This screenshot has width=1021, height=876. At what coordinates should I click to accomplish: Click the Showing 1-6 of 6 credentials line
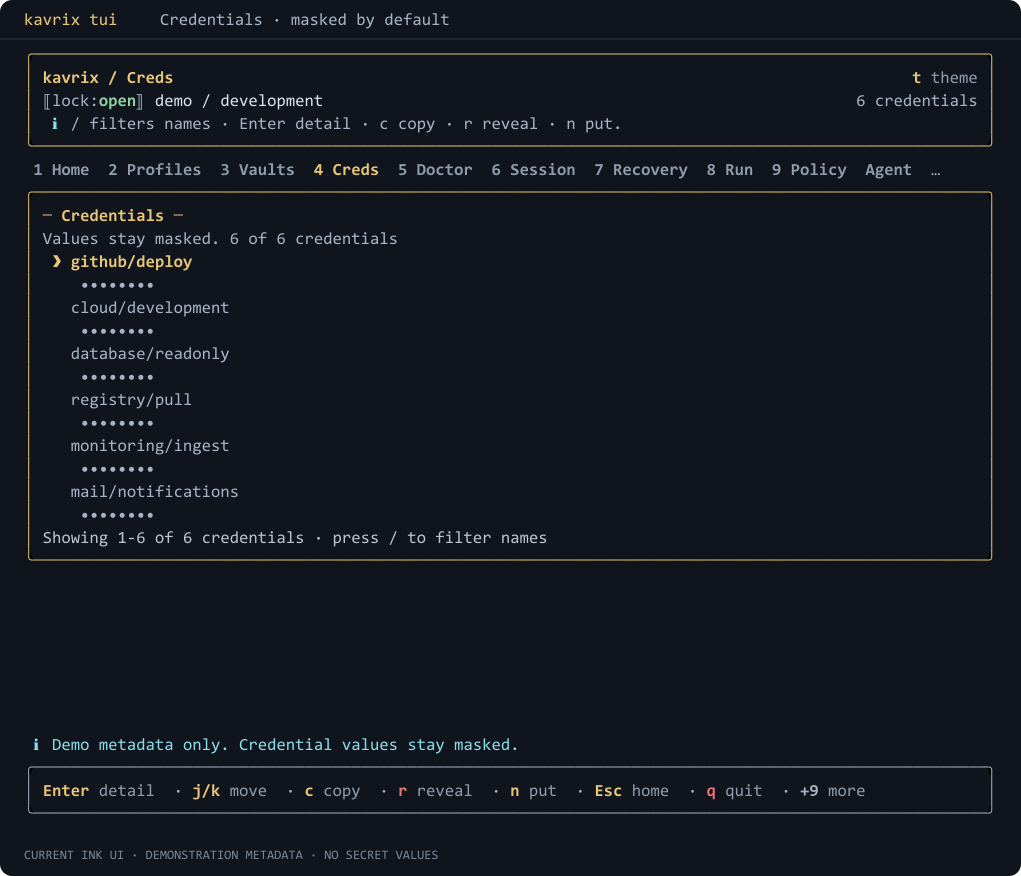(295, 538)
